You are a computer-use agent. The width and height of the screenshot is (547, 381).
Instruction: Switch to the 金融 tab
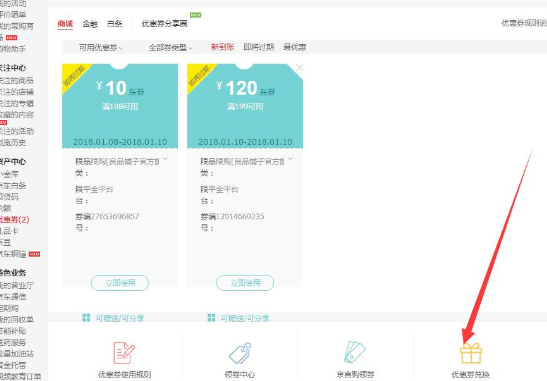click(90, 24)
